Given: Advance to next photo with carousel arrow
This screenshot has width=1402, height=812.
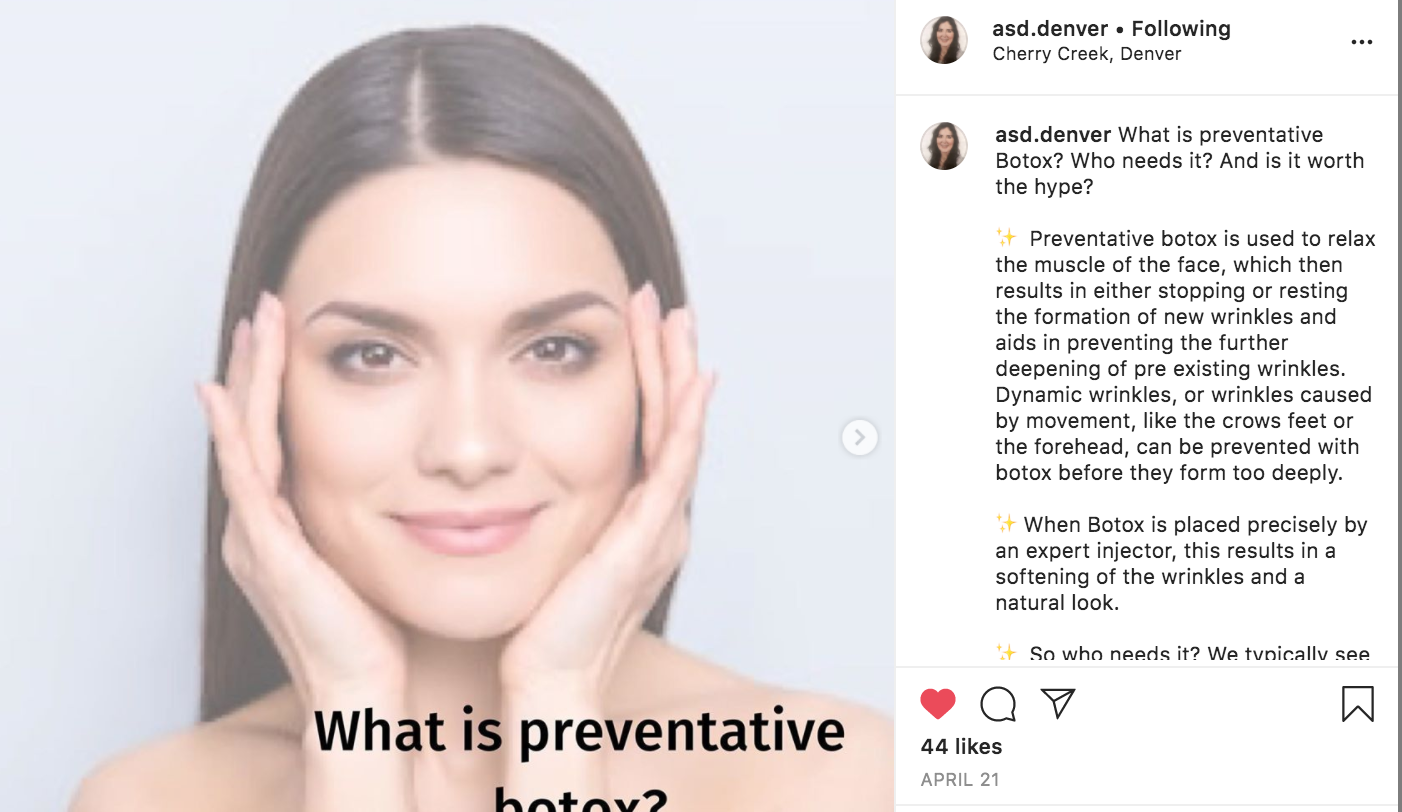Looking at the screenshot, I should point(860,437).
